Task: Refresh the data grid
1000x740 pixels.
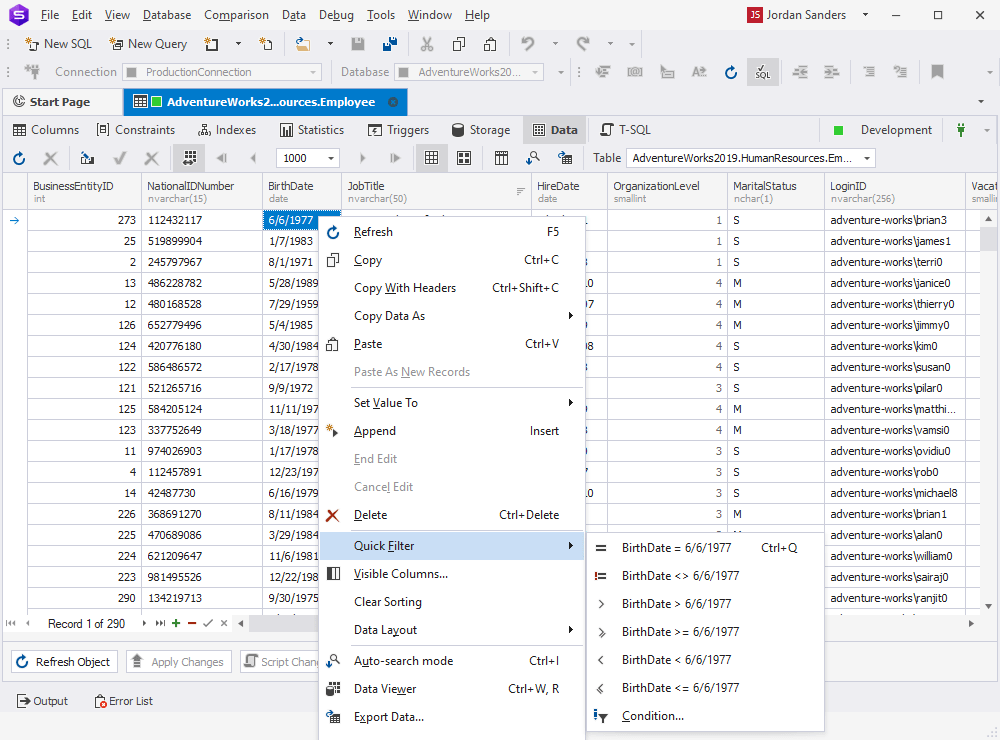Action: (18, 158)
